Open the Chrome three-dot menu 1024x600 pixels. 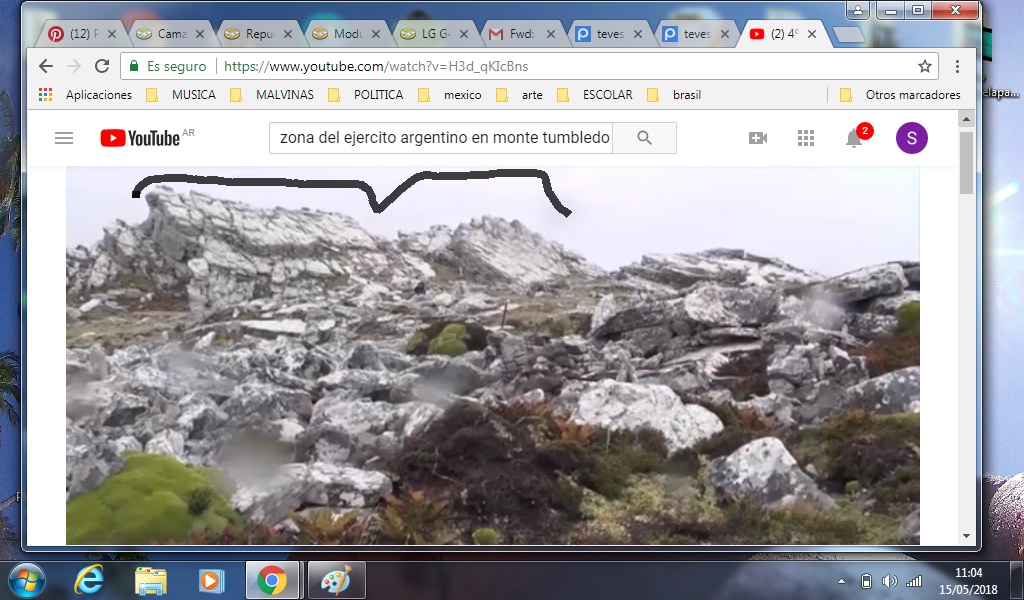(x=957, y=66)
